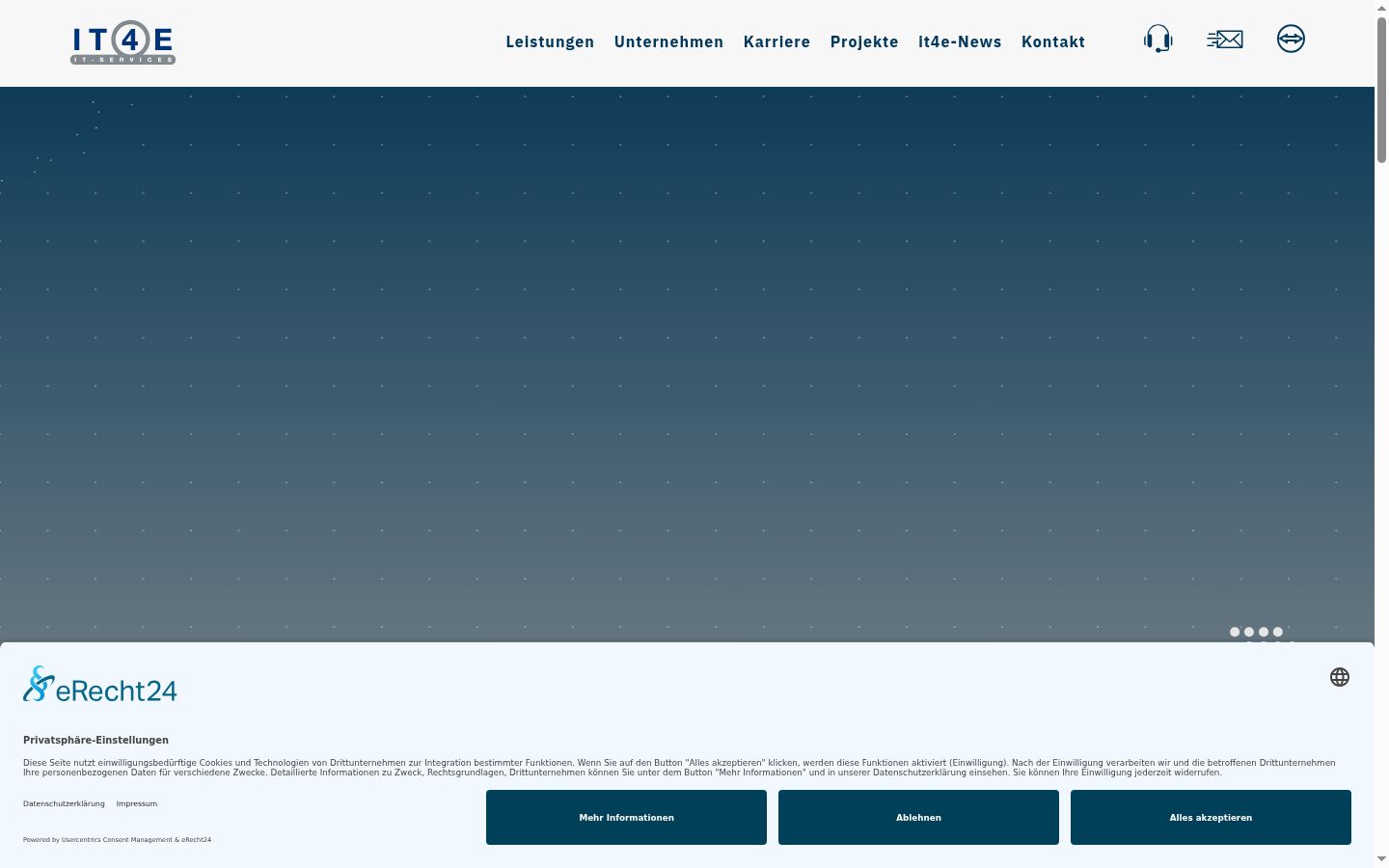Select the fourth slider pagination dot

tap(1278, 632)
